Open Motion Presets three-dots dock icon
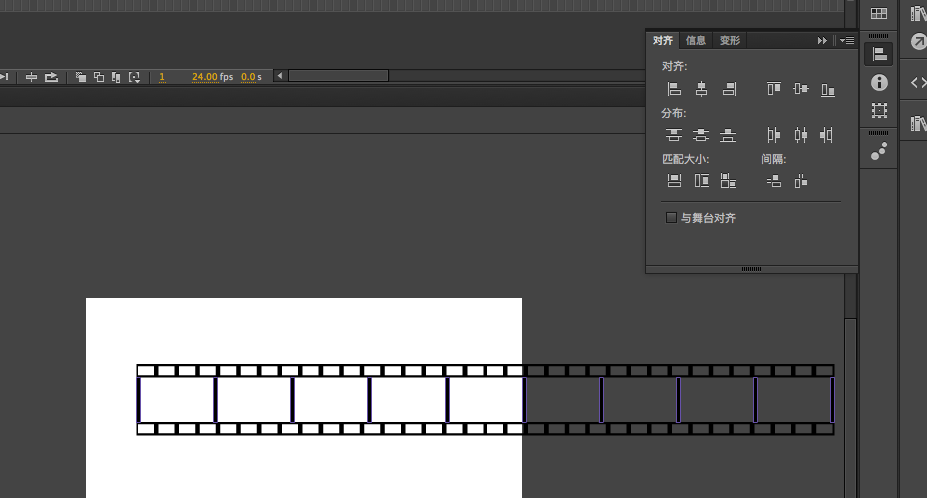 click(x=879, y=152)
